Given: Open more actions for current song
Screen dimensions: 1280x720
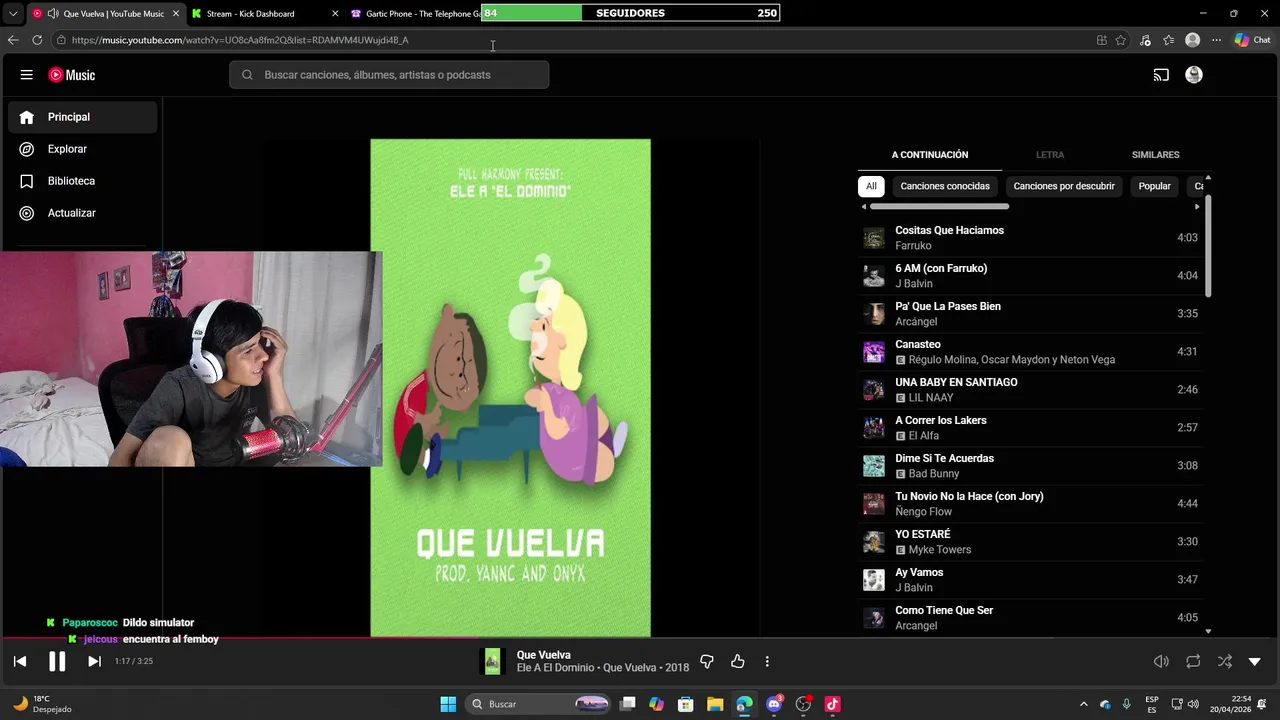Looking at the screenshot, I should [x=767, y=662].
